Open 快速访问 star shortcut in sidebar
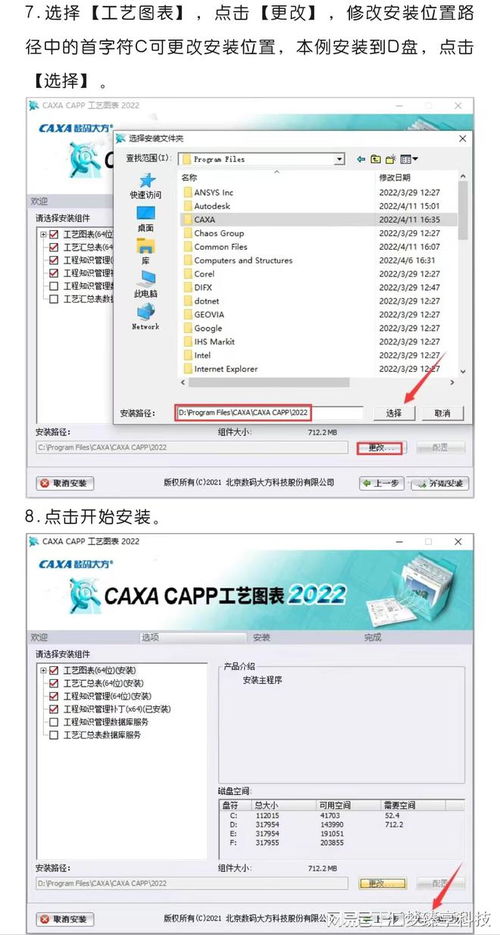The image size is (500, 935). pos(146,187)
